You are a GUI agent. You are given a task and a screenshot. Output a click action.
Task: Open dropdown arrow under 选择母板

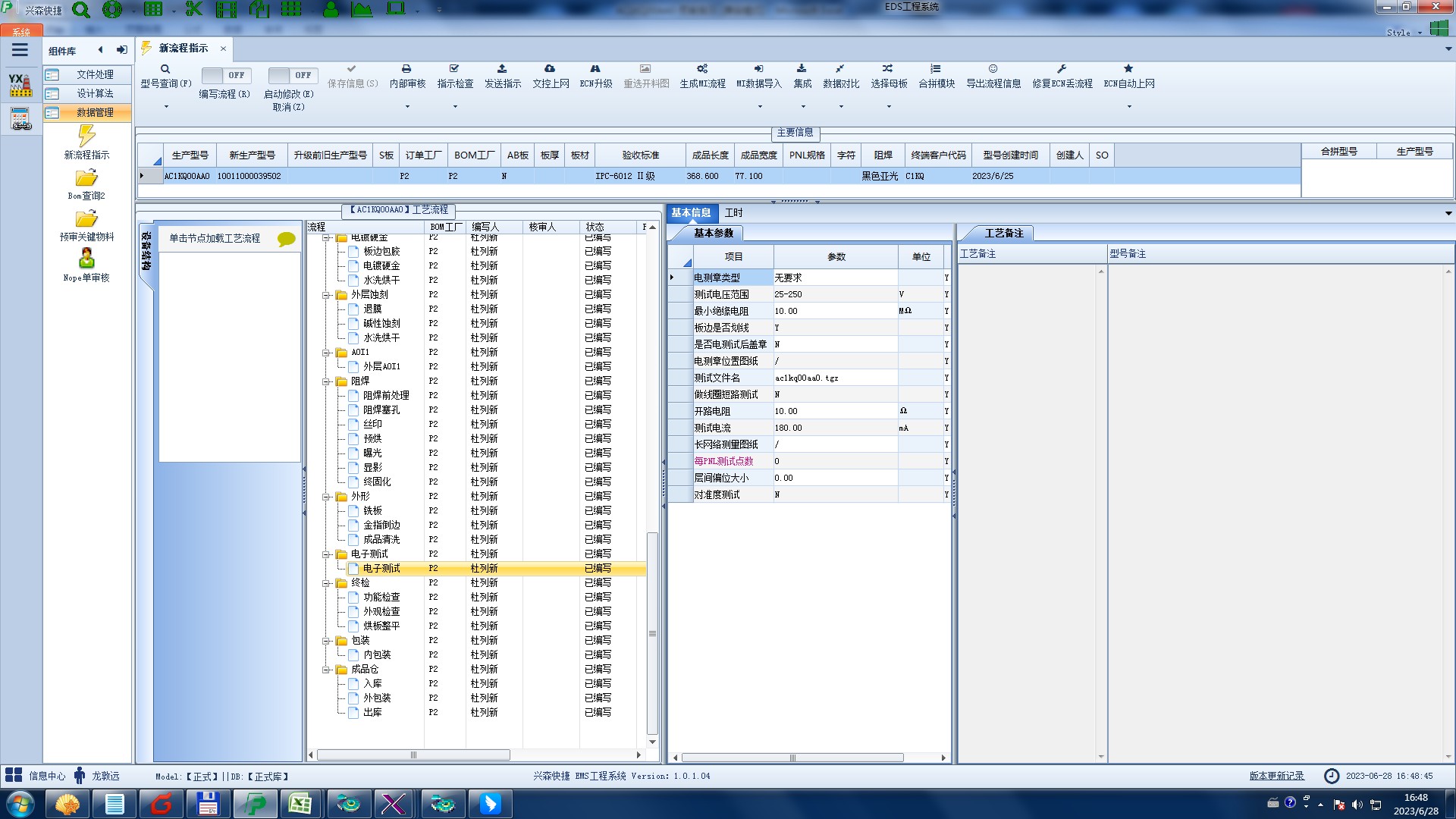point(889,107)
